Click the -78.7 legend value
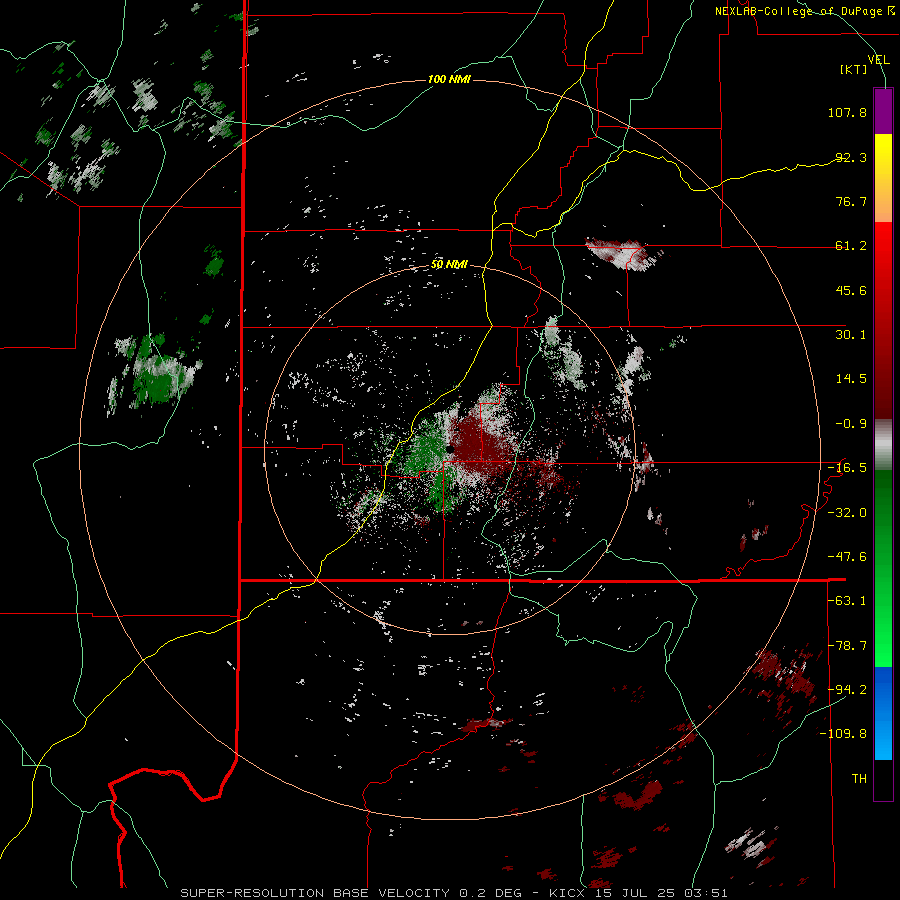This screenshot has width=900, height=900. click(x=847, y=646)
